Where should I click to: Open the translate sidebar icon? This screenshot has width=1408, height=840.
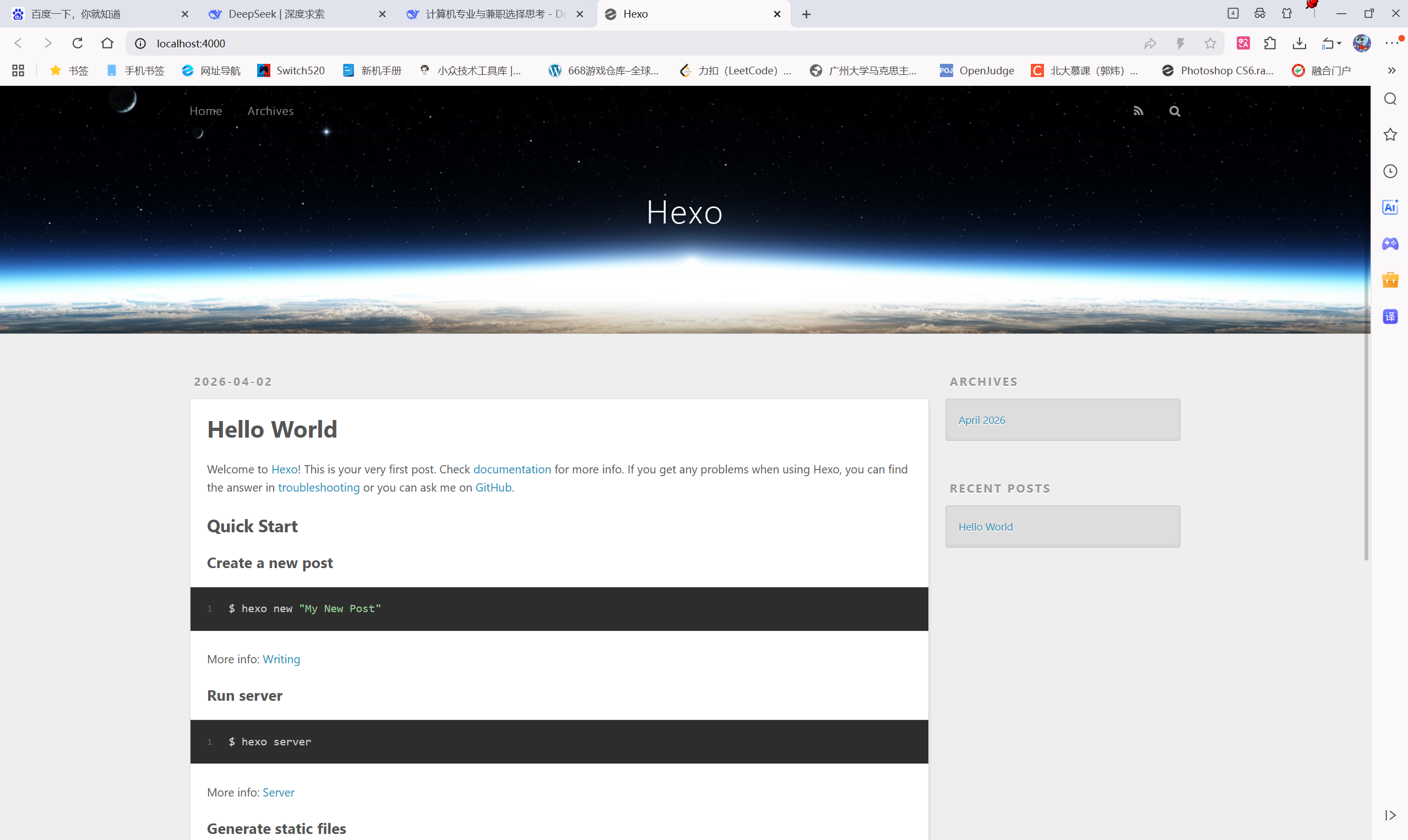click(x=1390, y=317)
